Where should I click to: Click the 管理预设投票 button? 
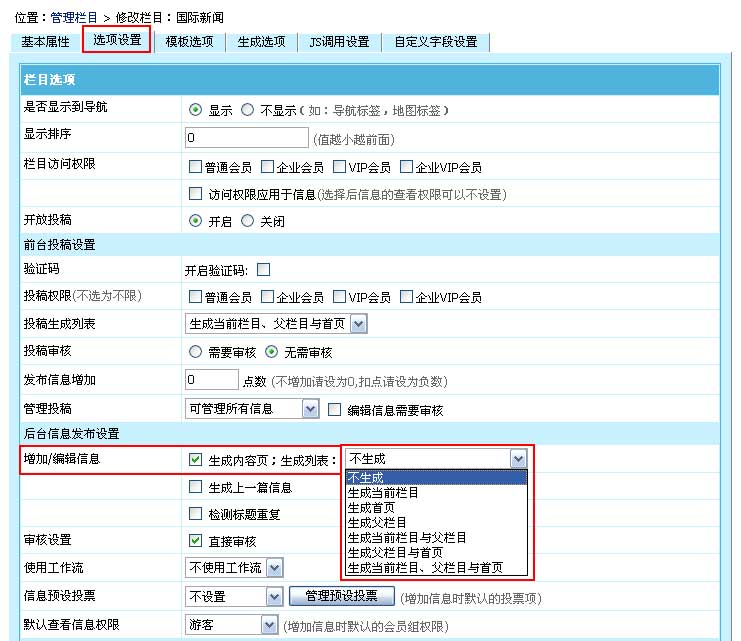click(341, 596)
